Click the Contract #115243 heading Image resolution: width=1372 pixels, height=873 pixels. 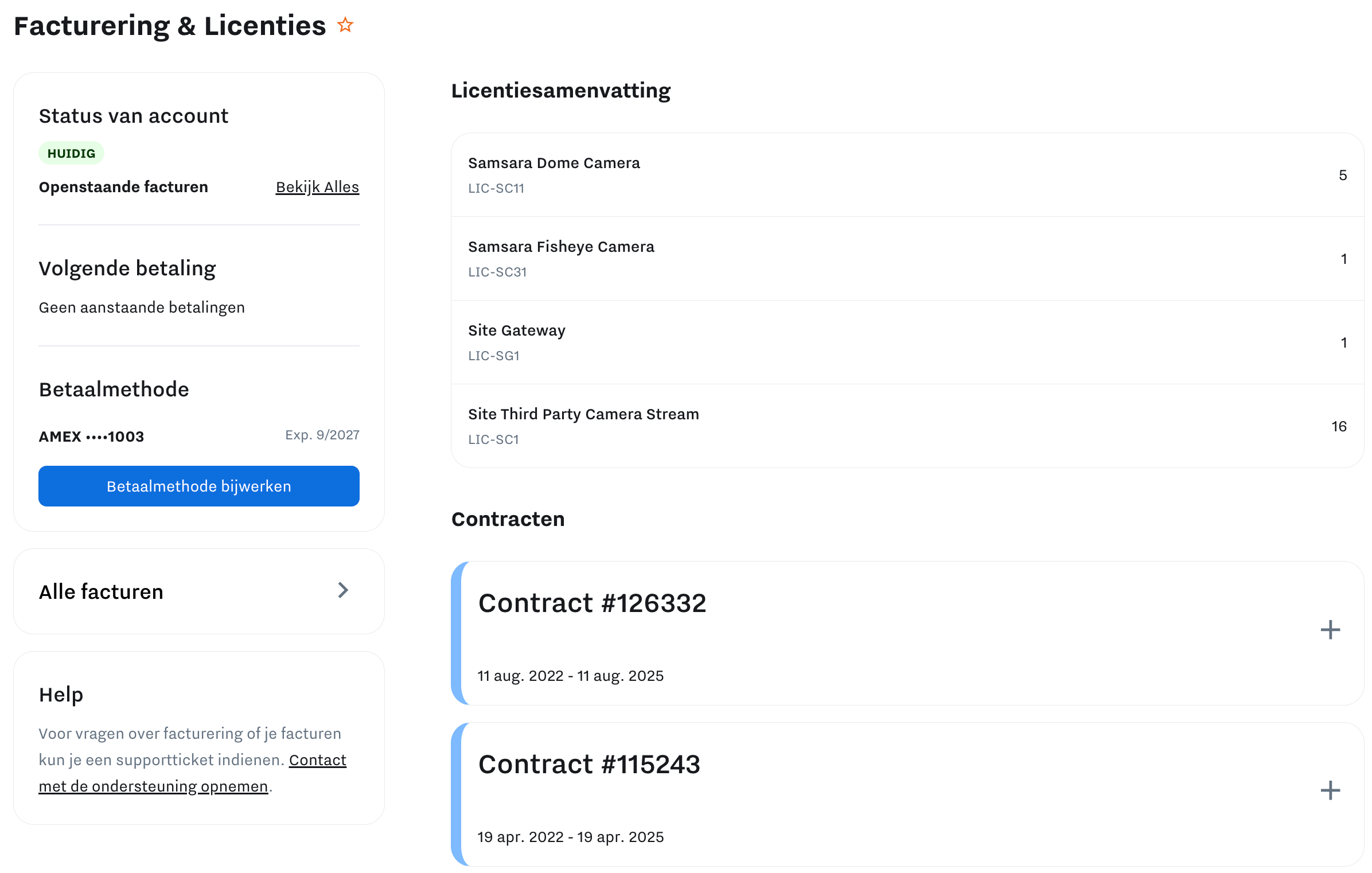click(x=589, y=764)
